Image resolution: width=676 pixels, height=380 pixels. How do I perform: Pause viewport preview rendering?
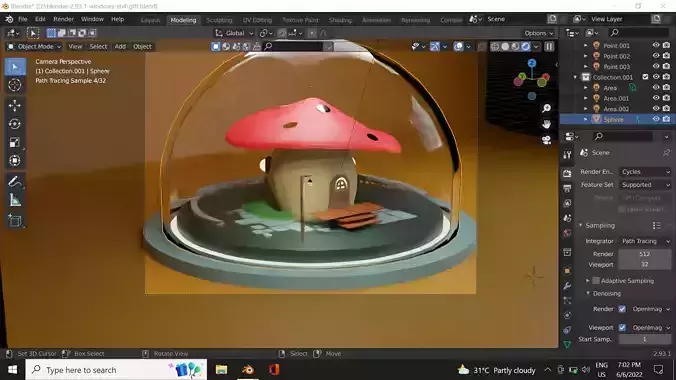click(x=549, y=47)
